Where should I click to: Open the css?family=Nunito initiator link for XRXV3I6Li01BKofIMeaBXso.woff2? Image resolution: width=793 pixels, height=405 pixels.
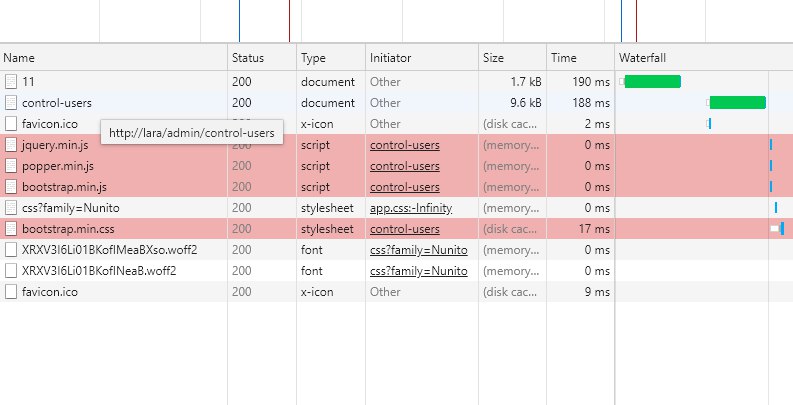(418, 250)
